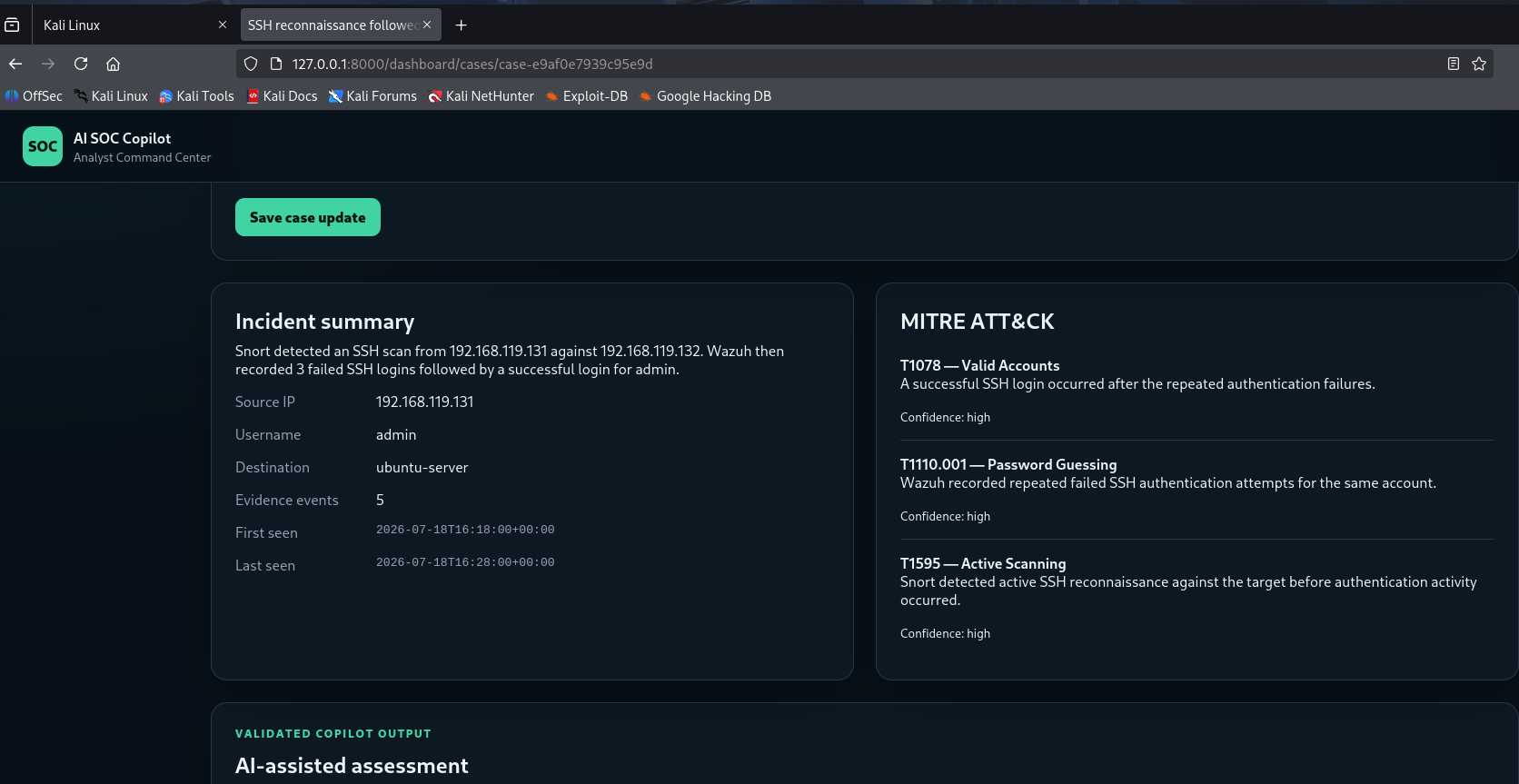Select the Last seen timestamp
Screen dimensions: 1519x784
point(465,562)
